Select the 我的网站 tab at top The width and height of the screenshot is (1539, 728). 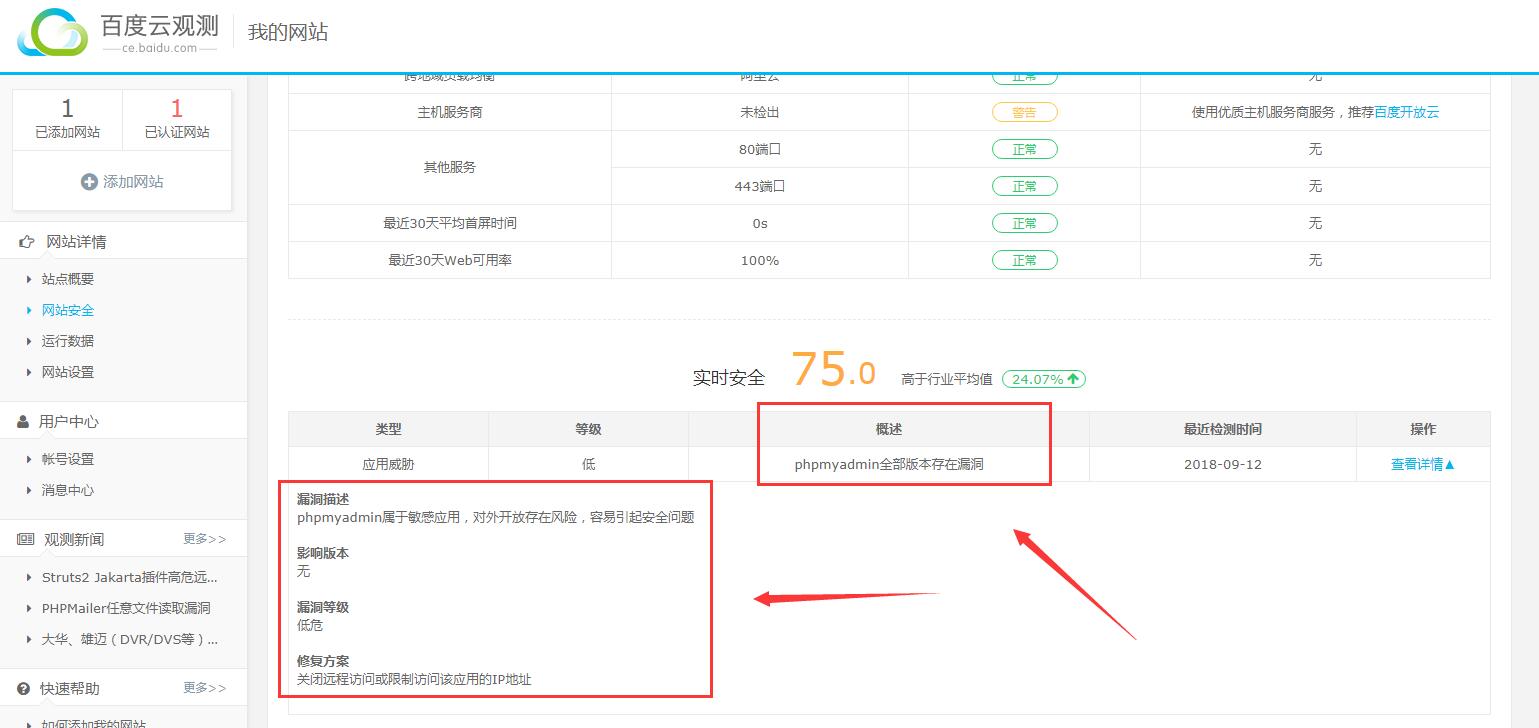click(x=286, y=31)
